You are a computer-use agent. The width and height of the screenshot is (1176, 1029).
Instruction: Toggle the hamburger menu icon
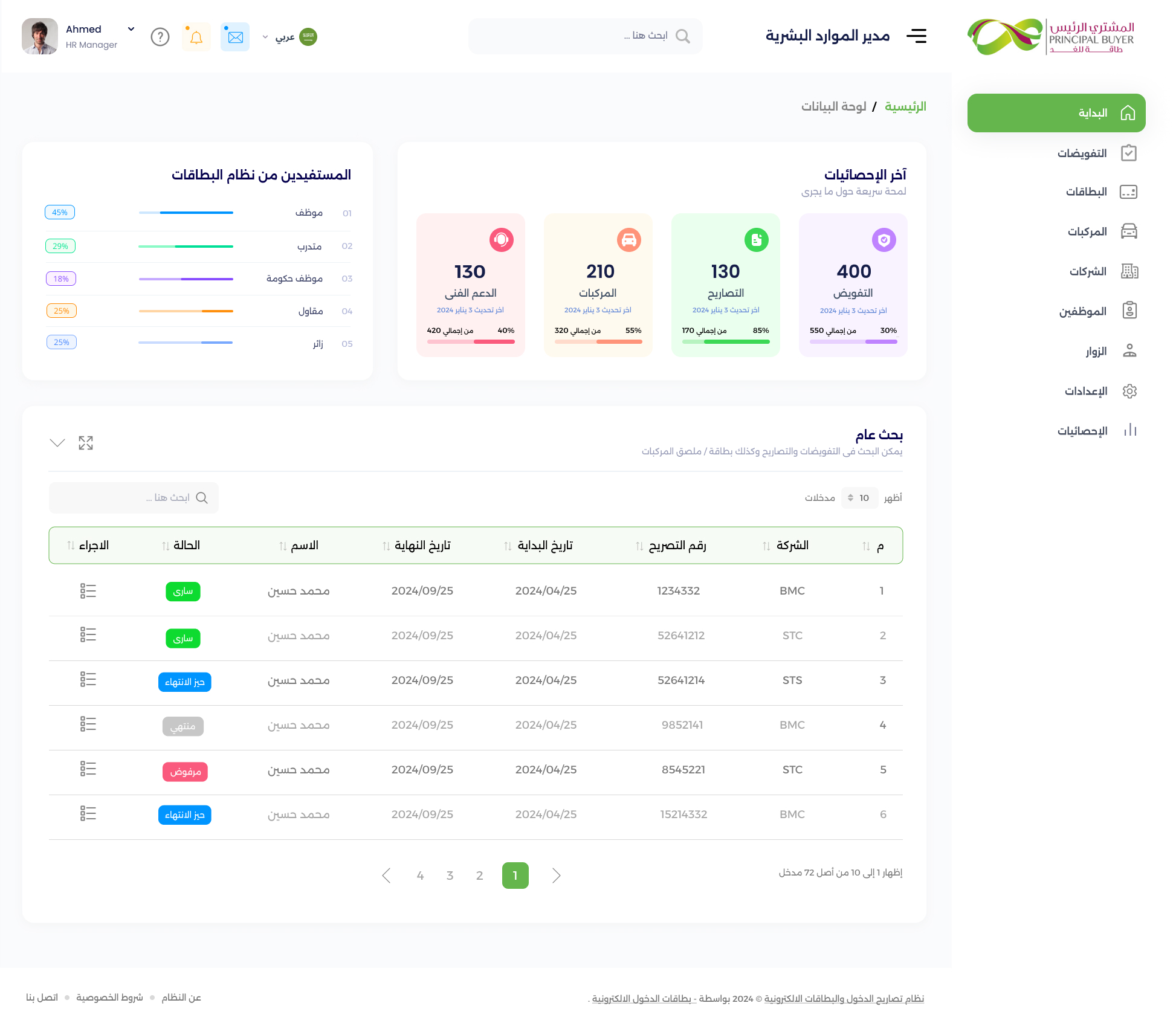click(x=916, y=36)
